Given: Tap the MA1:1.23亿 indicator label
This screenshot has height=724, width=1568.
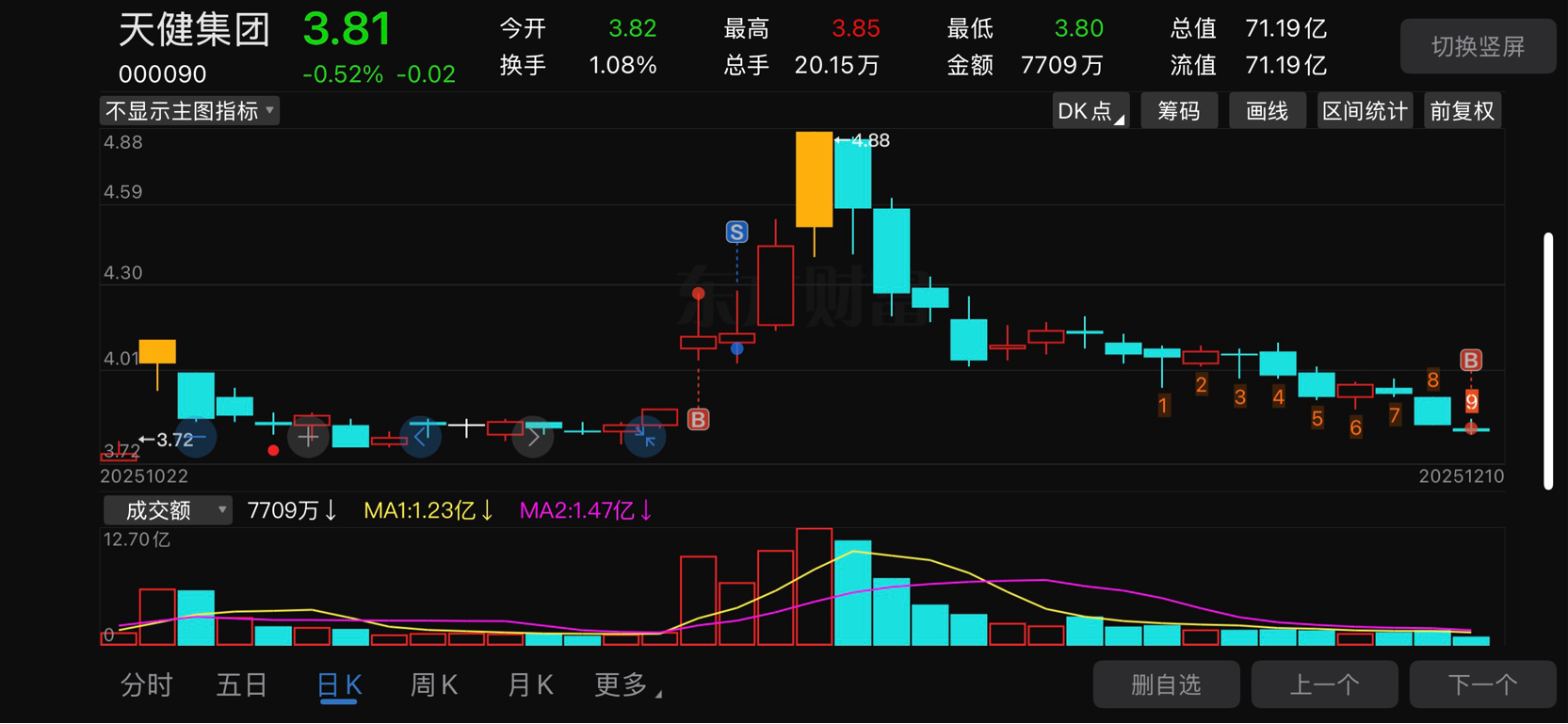Looking at the screenshot, I should pos(428,510).
